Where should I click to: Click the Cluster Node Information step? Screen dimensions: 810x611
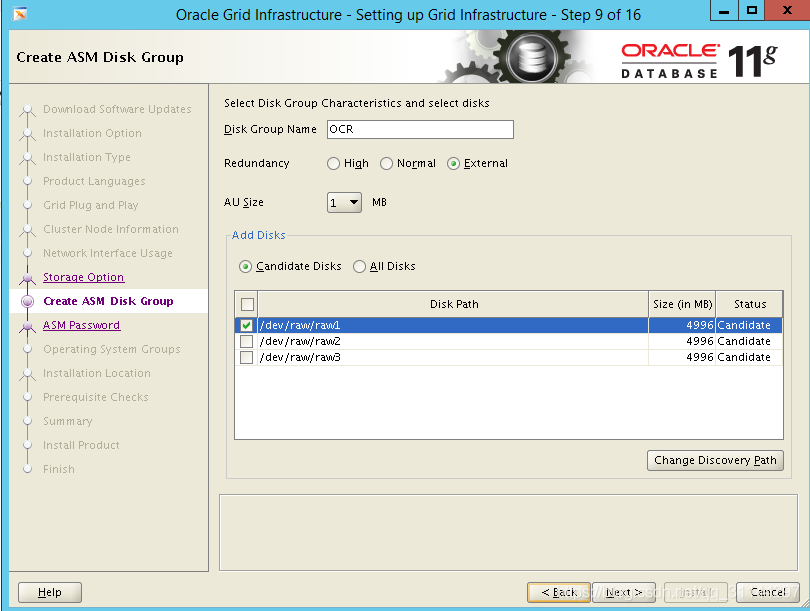[x=111, y=229]
